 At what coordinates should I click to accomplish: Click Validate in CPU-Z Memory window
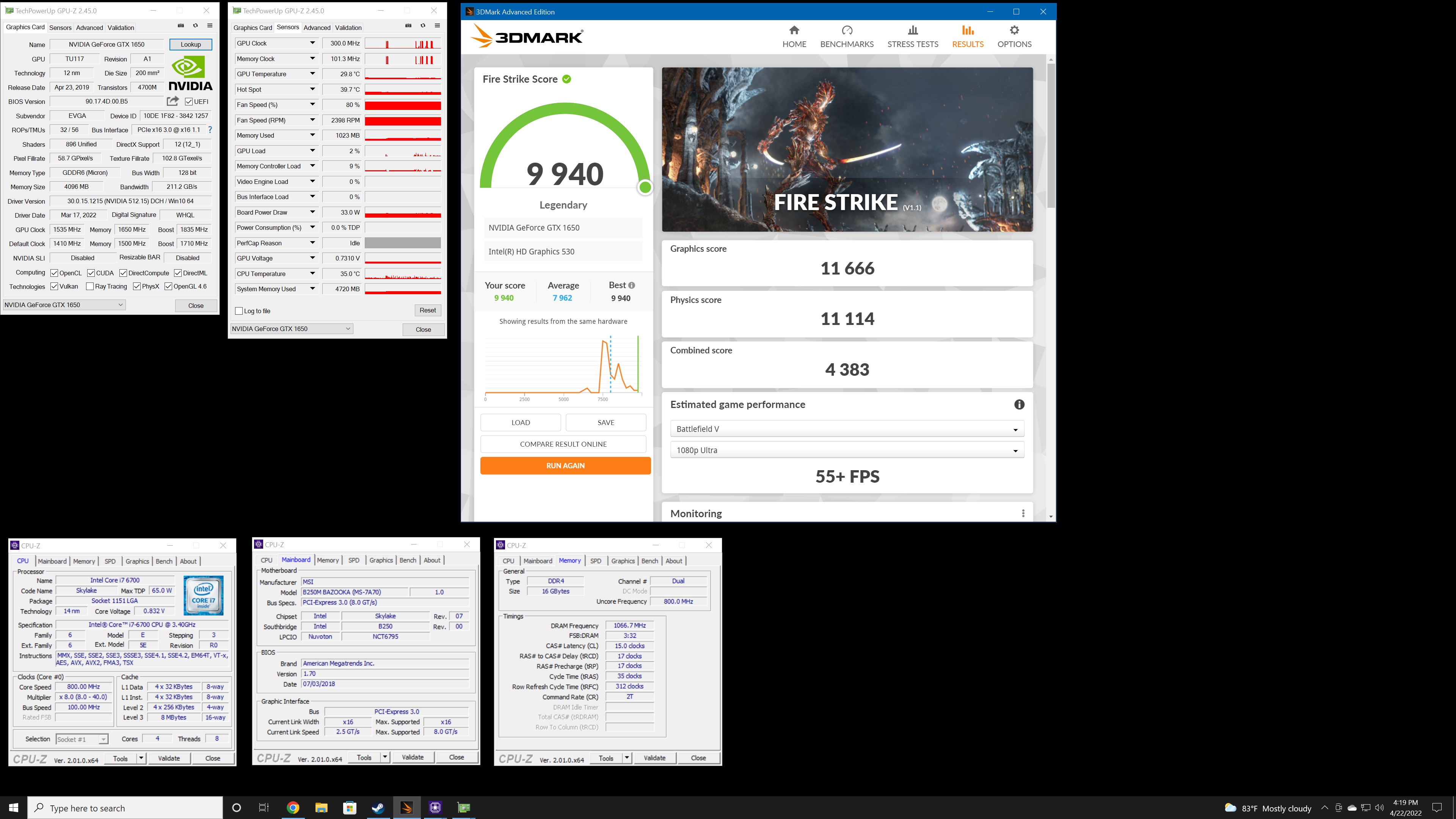click(654, 758)
